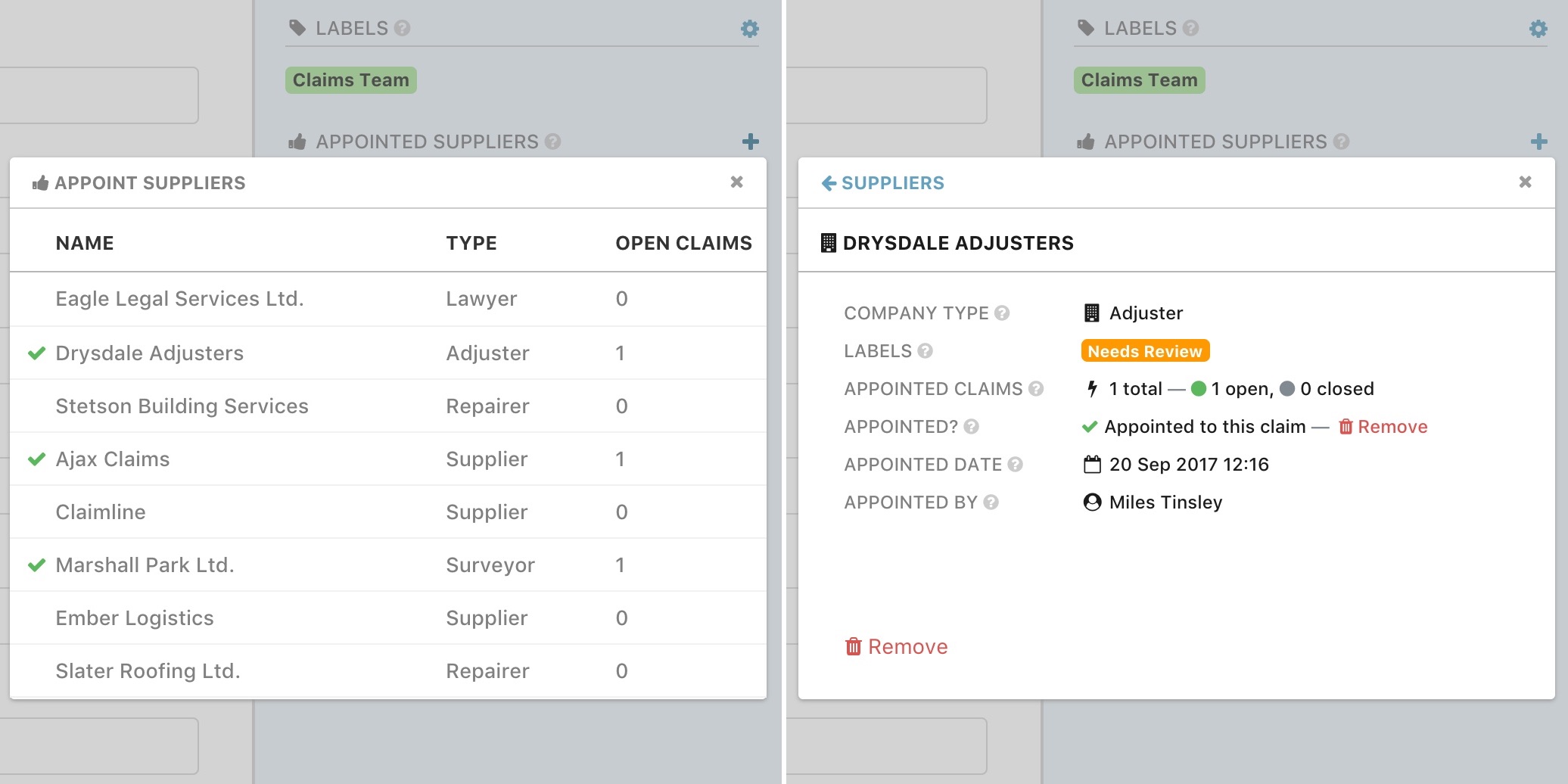Unappoint Ajax Claims by clicking its checkmark

coord(37,459)
